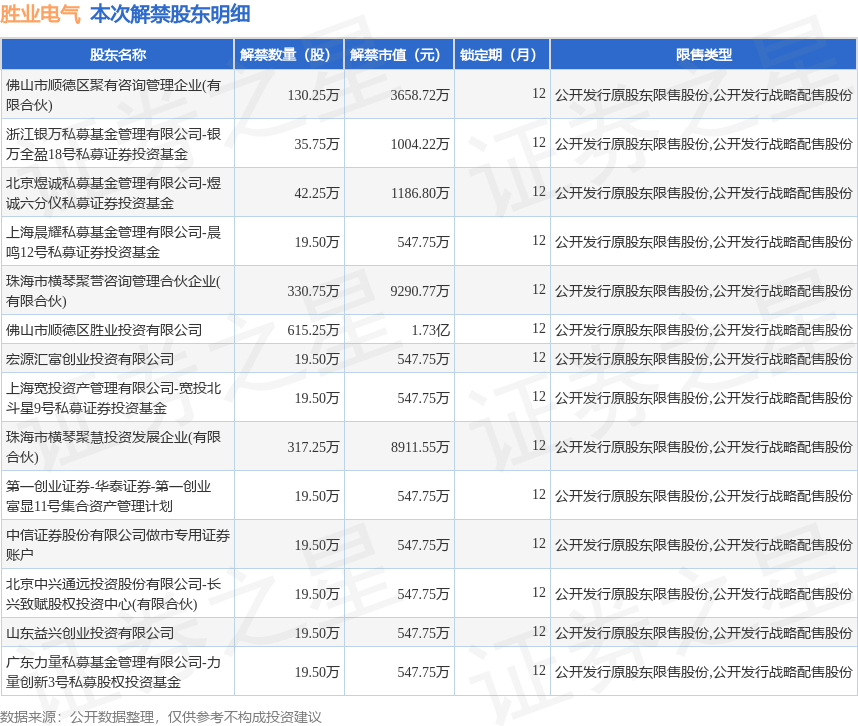The image size is (858, 726).
Task: Click the value 35.75万
Action: 317,144
